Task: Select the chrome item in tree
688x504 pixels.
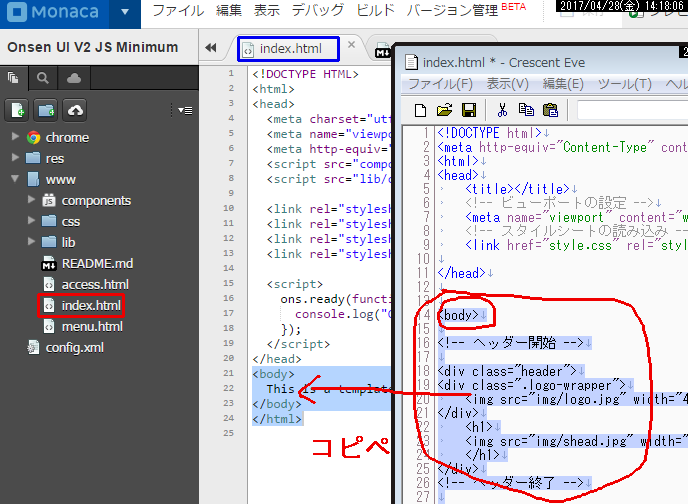Action: [x=67, y=138]
